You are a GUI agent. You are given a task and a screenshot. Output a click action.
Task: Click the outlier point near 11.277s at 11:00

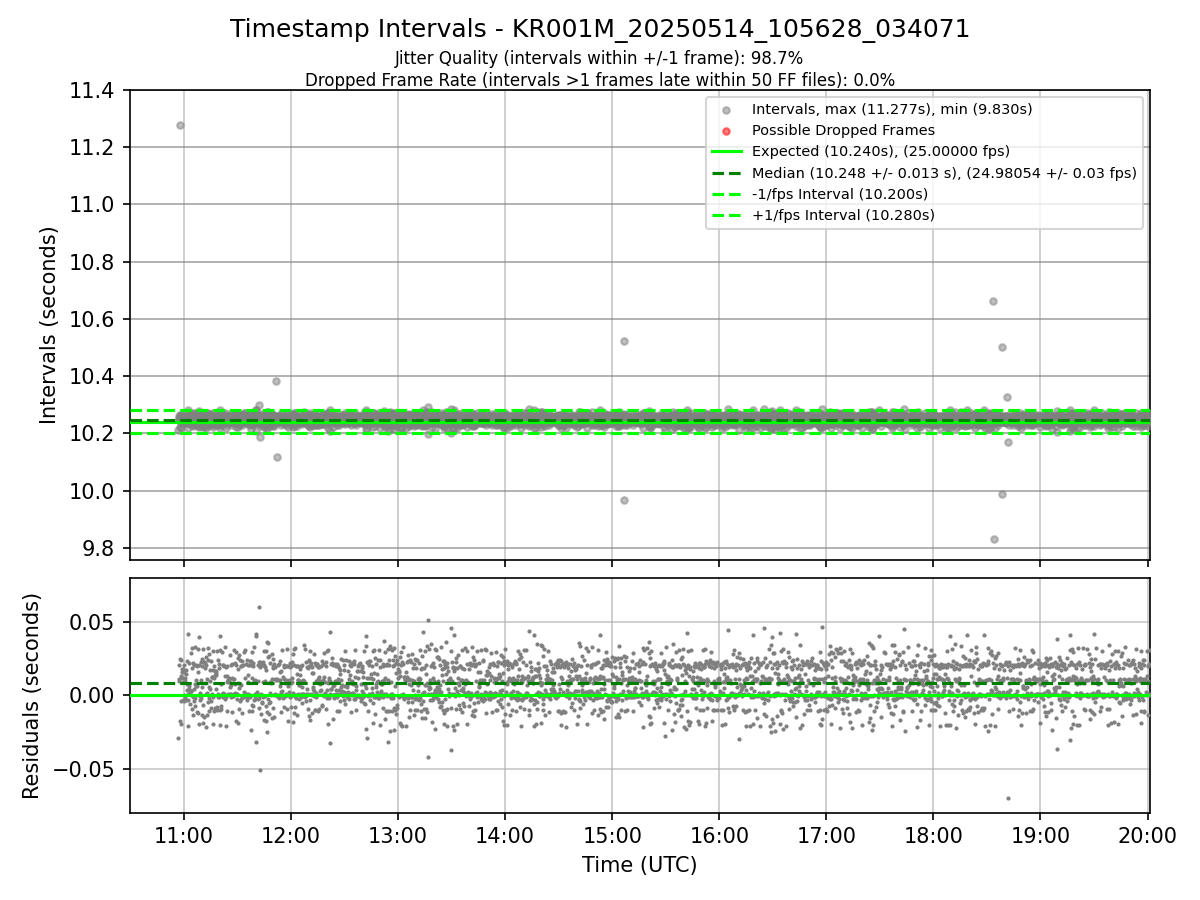point(180,125)
